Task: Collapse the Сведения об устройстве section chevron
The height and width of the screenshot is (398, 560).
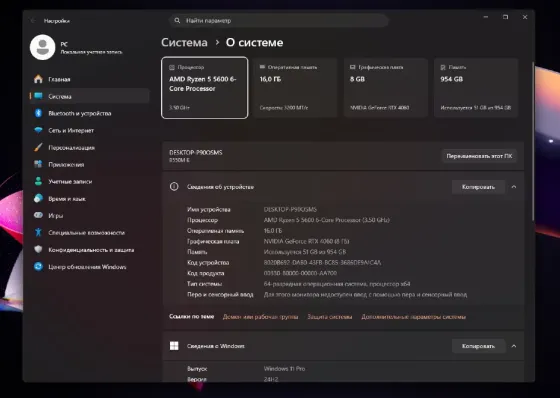Action: tap(514, 187)
